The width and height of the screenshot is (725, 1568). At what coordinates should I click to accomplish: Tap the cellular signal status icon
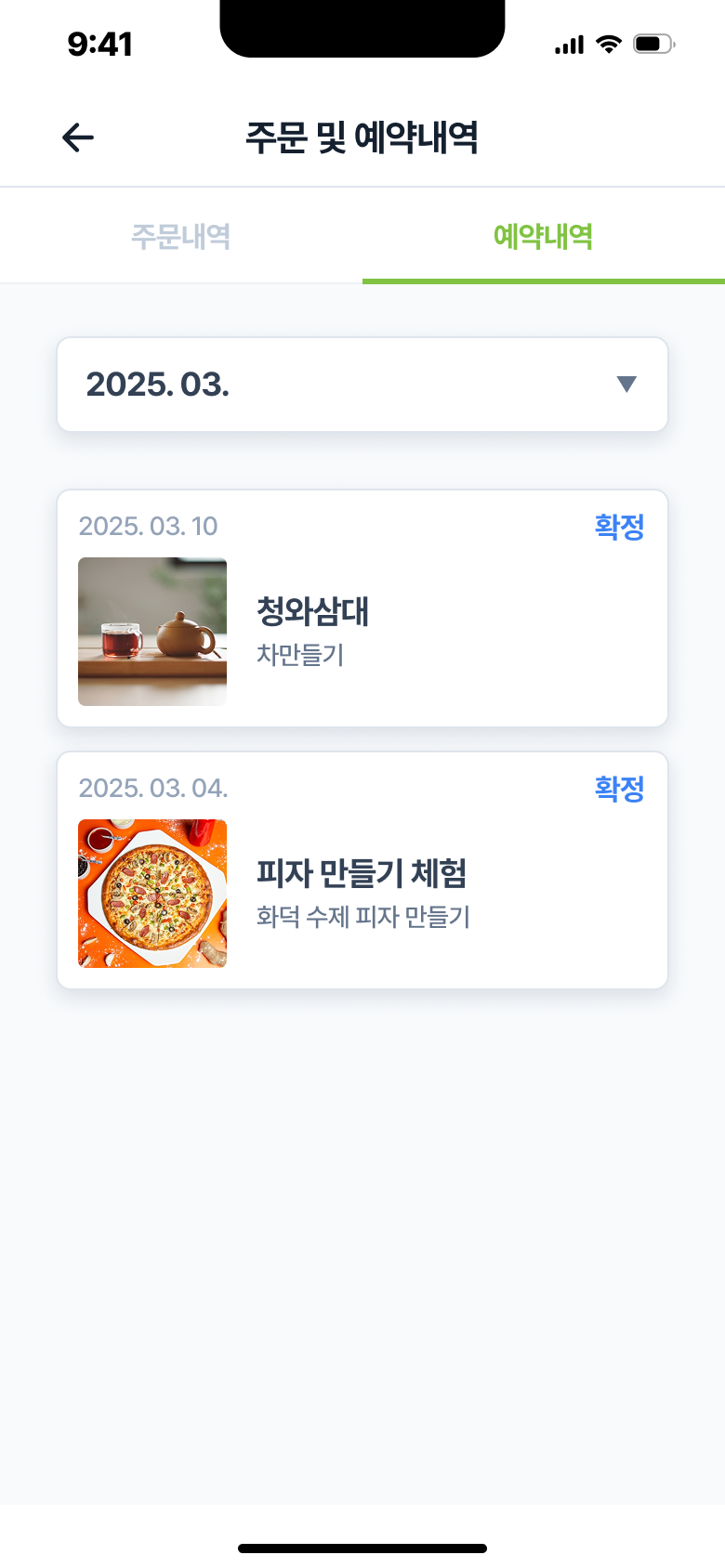click(569, 45)
